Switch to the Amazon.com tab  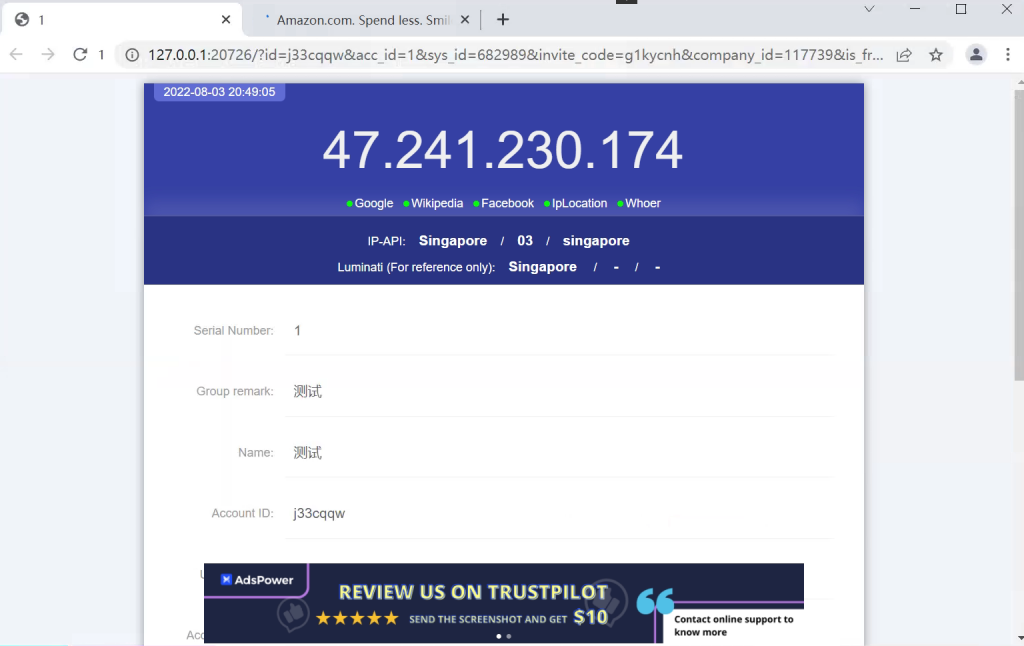[360, 20]
